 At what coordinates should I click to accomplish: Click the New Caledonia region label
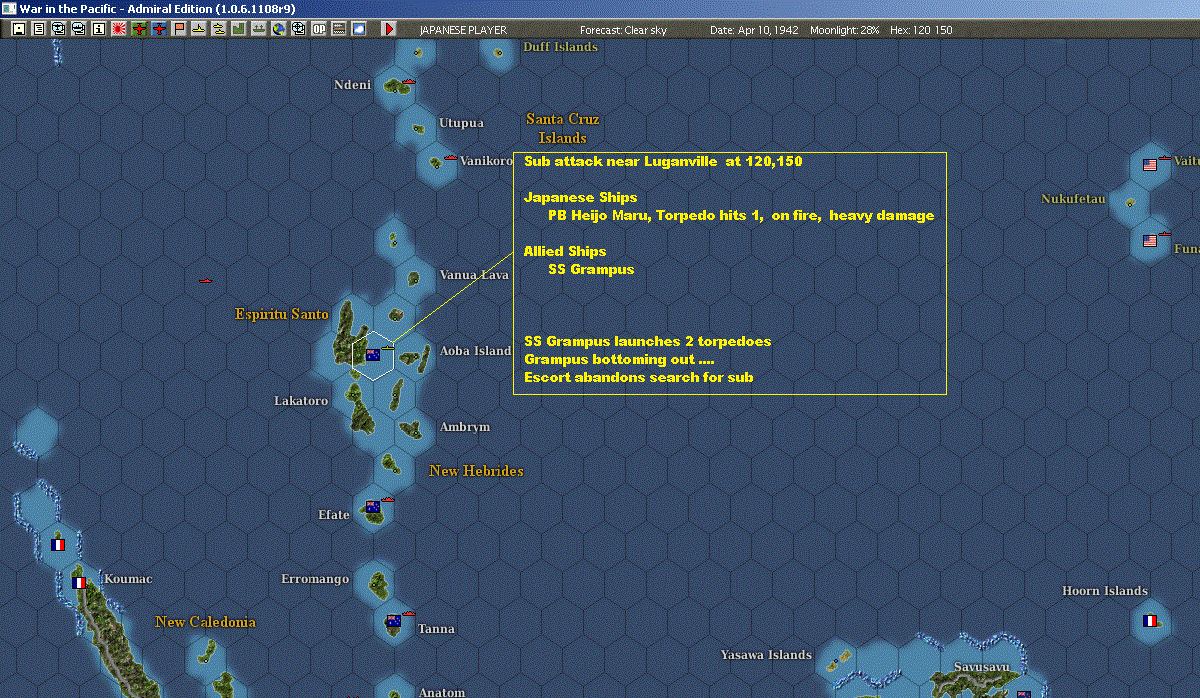[x=206, y=622]
